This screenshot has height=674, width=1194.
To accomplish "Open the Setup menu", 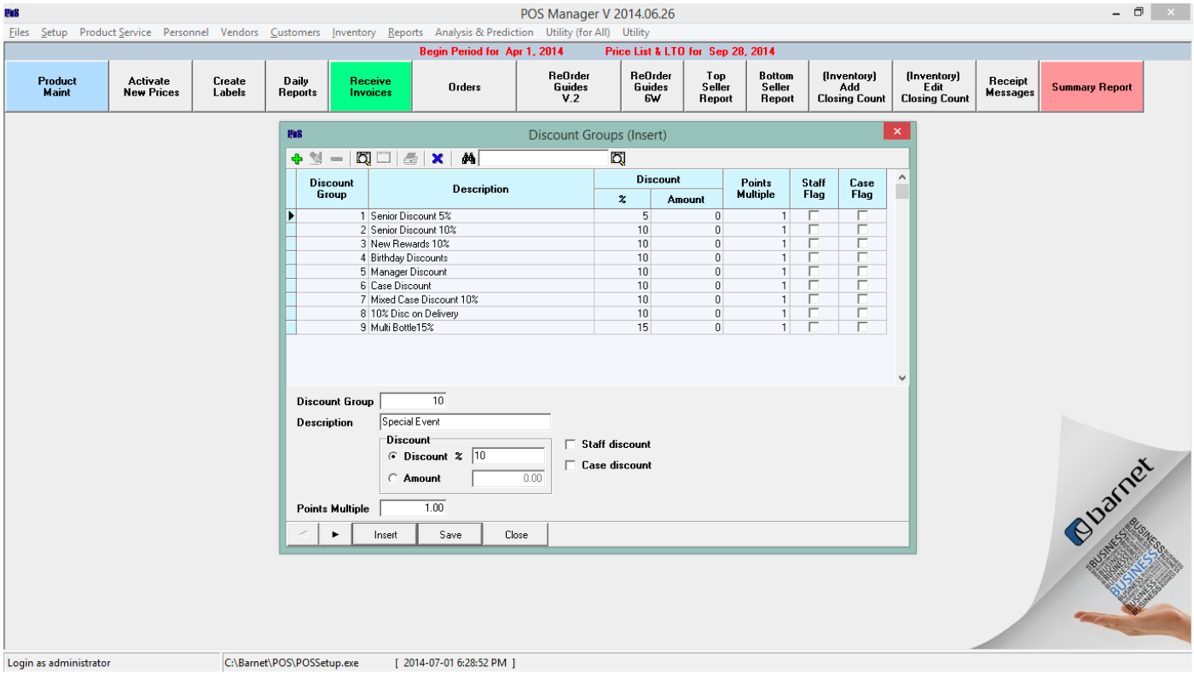I will tap(54, 32).
